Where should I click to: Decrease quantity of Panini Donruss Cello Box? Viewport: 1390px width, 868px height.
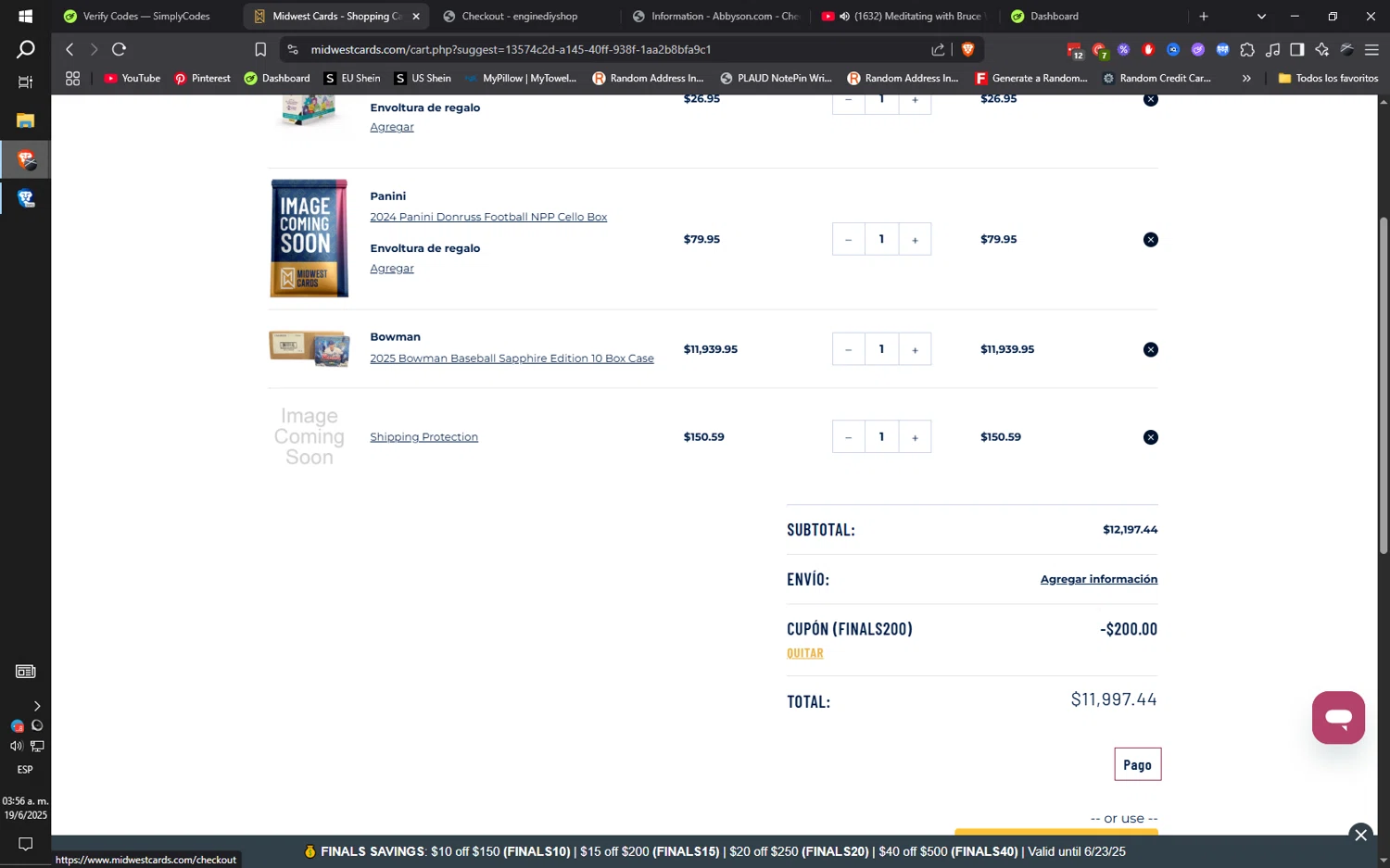click(x=848, y=240)
